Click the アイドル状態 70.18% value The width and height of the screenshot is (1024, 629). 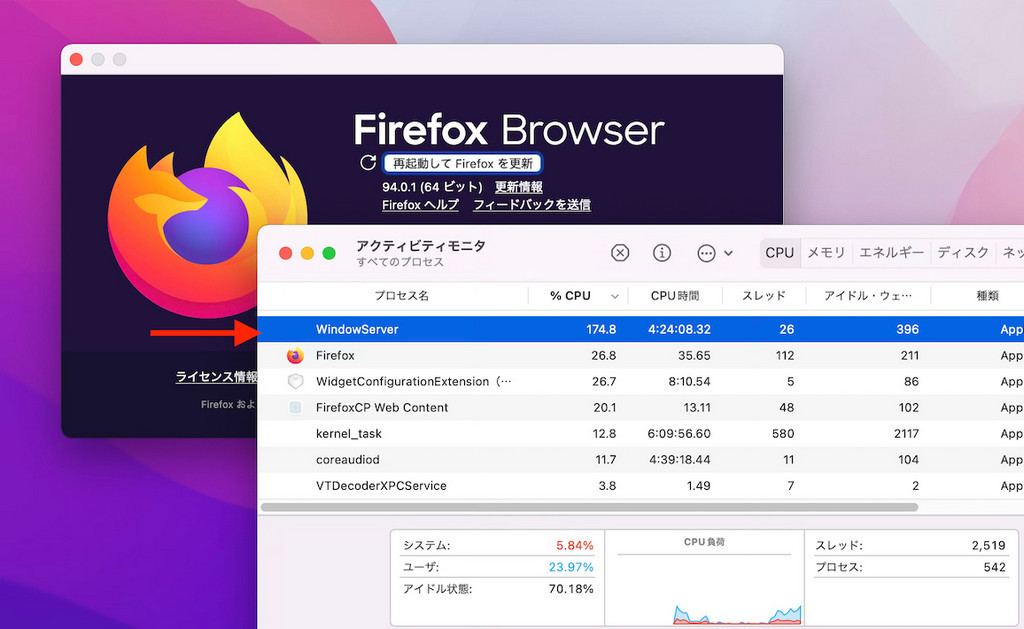pyautogui.click(x=571, y=589)
